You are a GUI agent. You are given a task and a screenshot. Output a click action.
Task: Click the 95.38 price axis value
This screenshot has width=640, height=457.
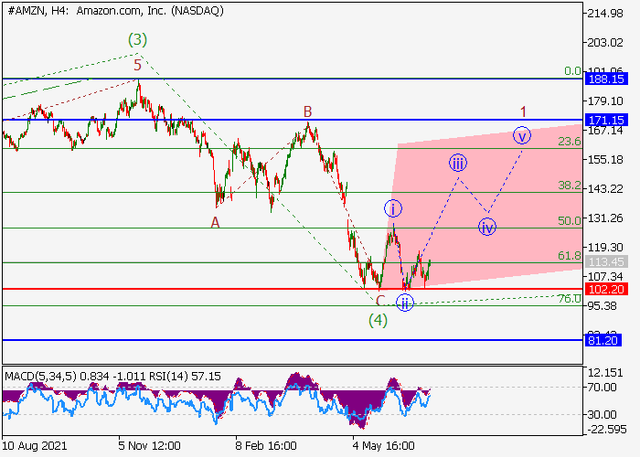coord(602,306)
